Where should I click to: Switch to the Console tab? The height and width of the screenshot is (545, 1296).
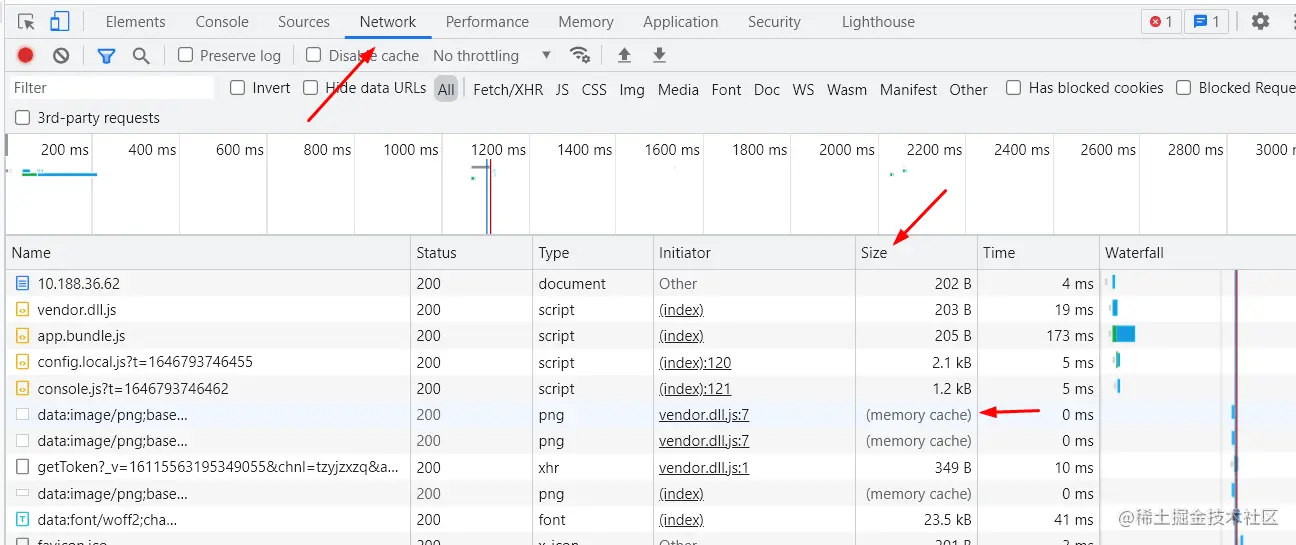coord(222,22)
